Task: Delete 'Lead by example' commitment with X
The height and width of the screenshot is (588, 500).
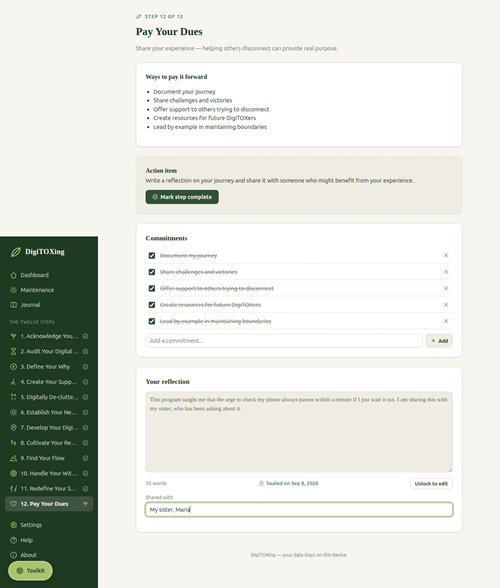Action: [446, 321]
